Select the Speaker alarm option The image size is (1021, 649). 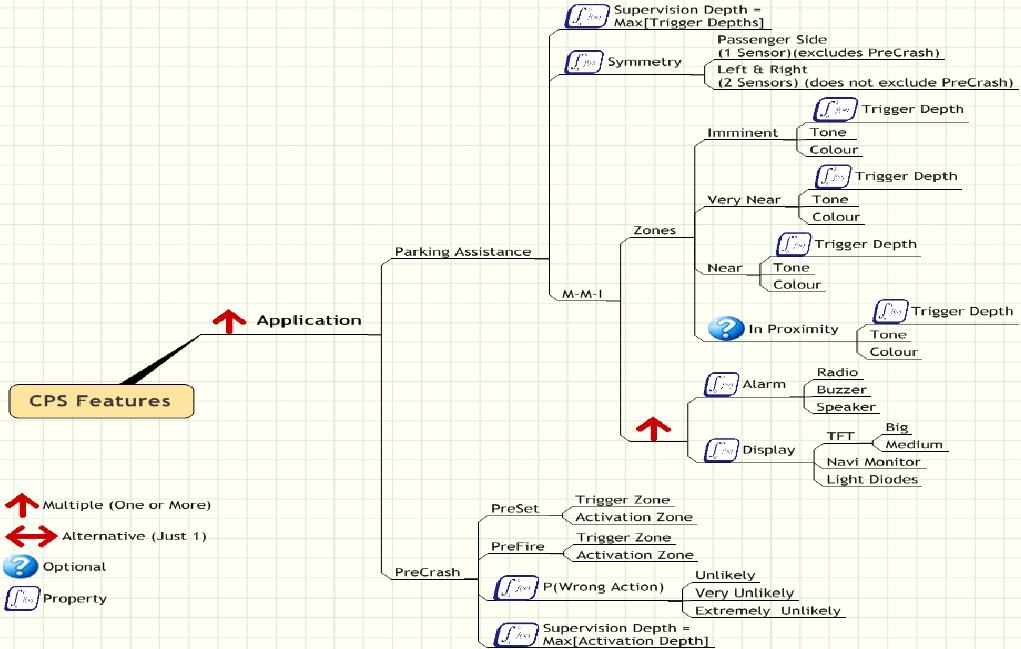[x=846, y=407]
